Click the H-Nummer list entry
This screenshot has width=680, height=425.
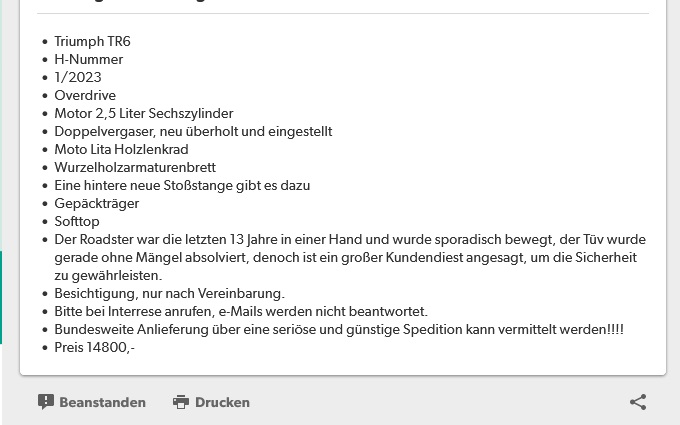point(88,59)
